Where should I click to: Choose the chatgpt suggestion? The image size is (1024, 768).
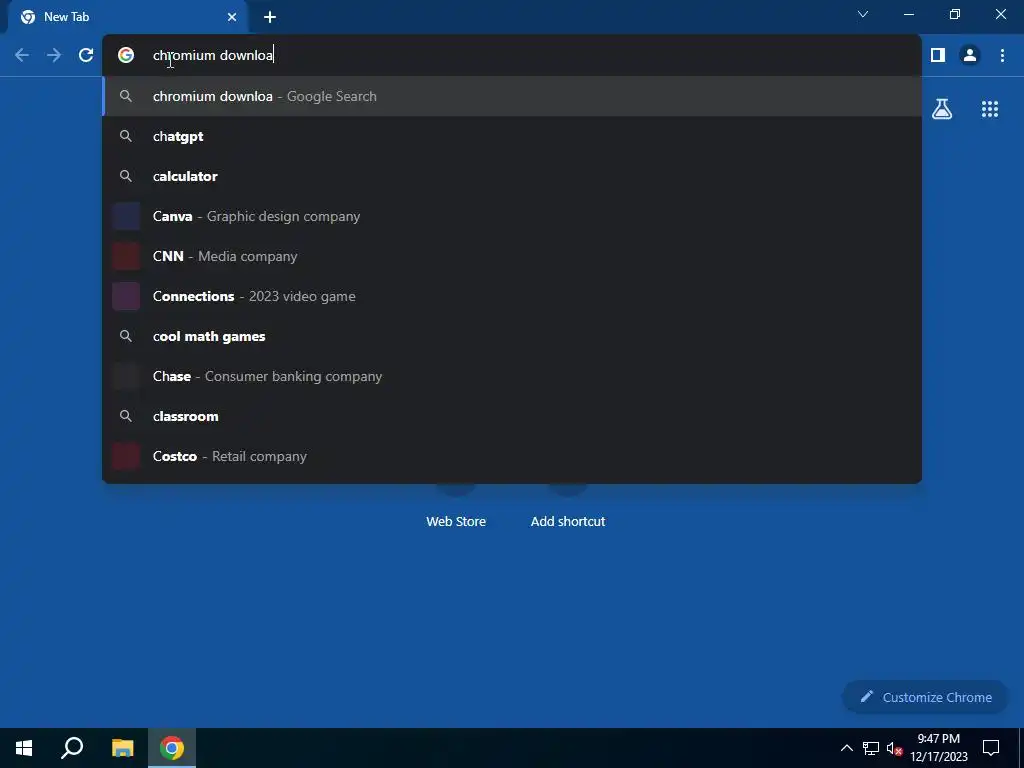click(x=512, y=136)
